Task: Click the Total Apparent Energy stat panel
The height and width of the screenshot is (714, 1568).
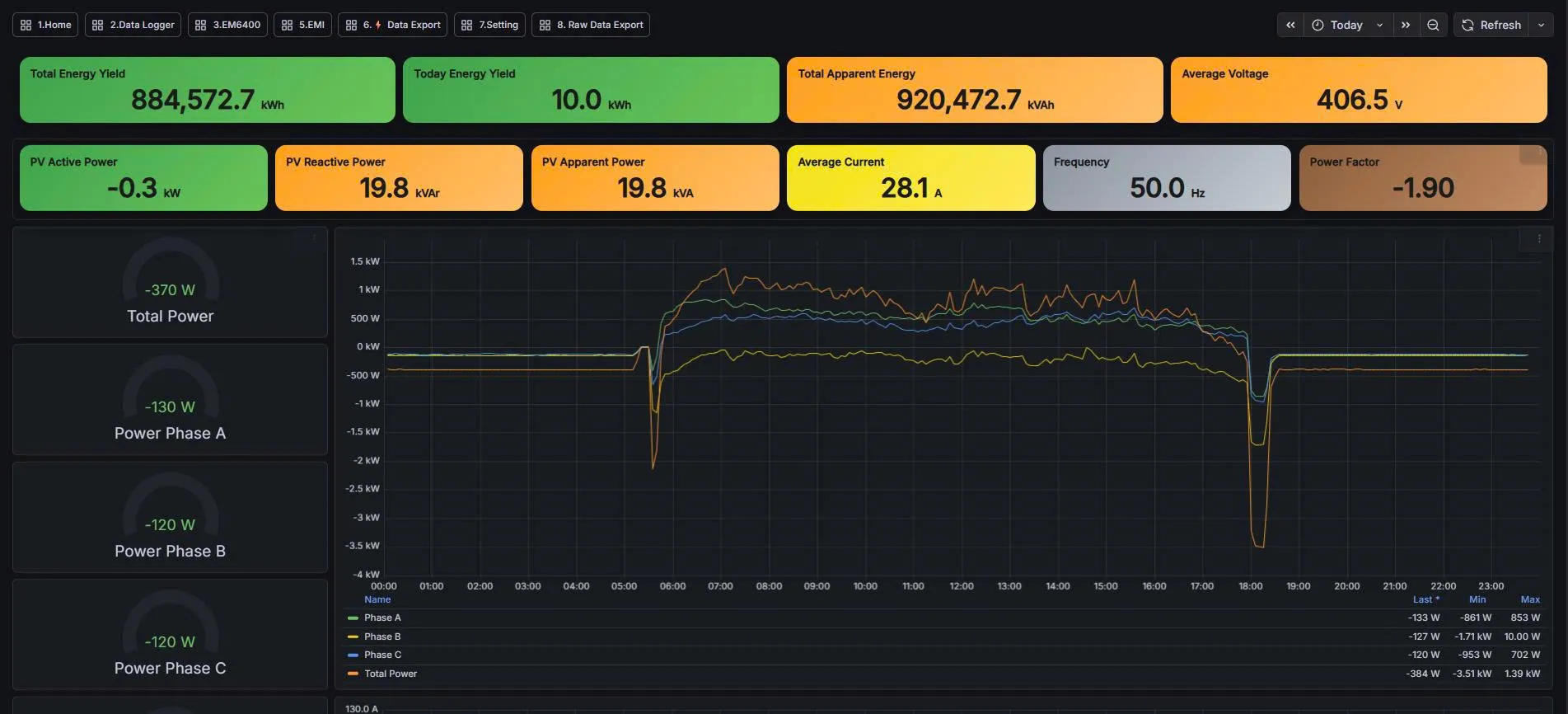Action: (975, 90)
